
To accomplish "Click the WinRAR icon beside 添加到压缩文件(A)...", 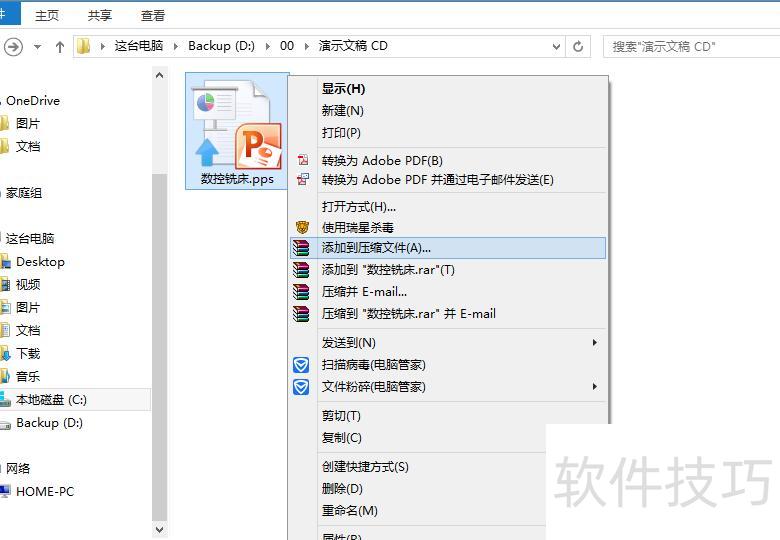I will pos(301,248).
